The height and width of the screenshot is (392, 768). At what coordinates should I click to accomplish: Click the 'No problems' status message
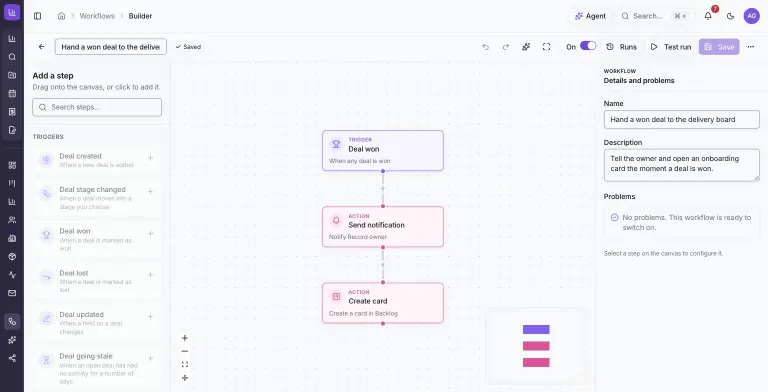pos(681,222)
